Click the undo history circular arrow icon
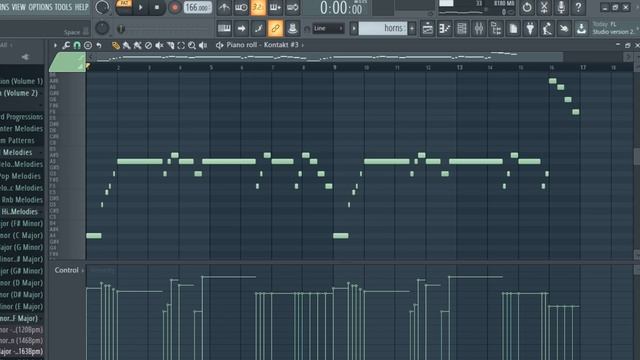 pyautogui.click(x=527, y=7)
